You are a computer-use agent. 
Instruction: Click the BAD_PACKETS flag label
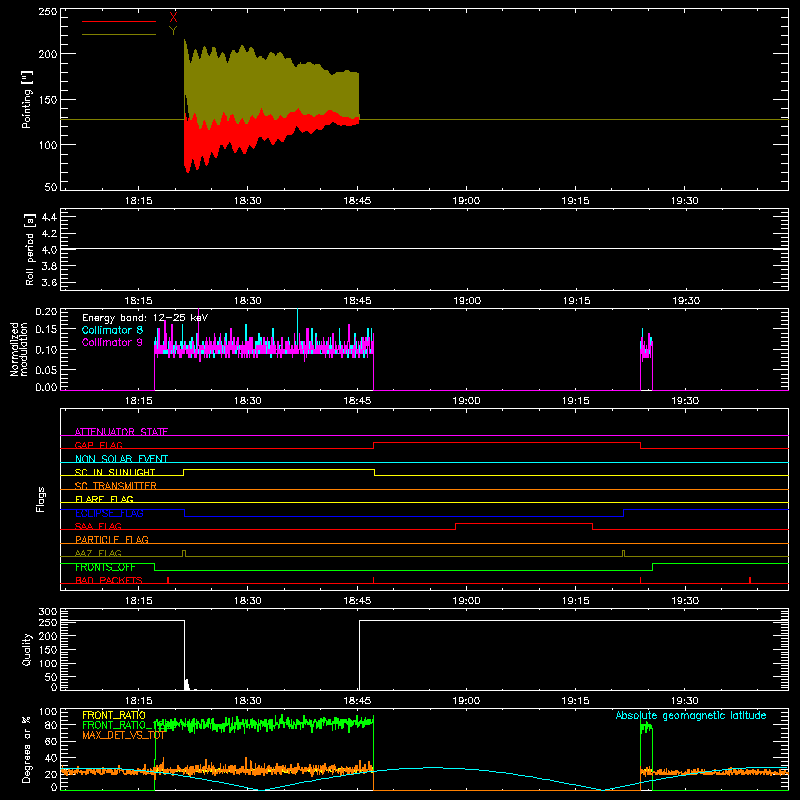point(109,580)
